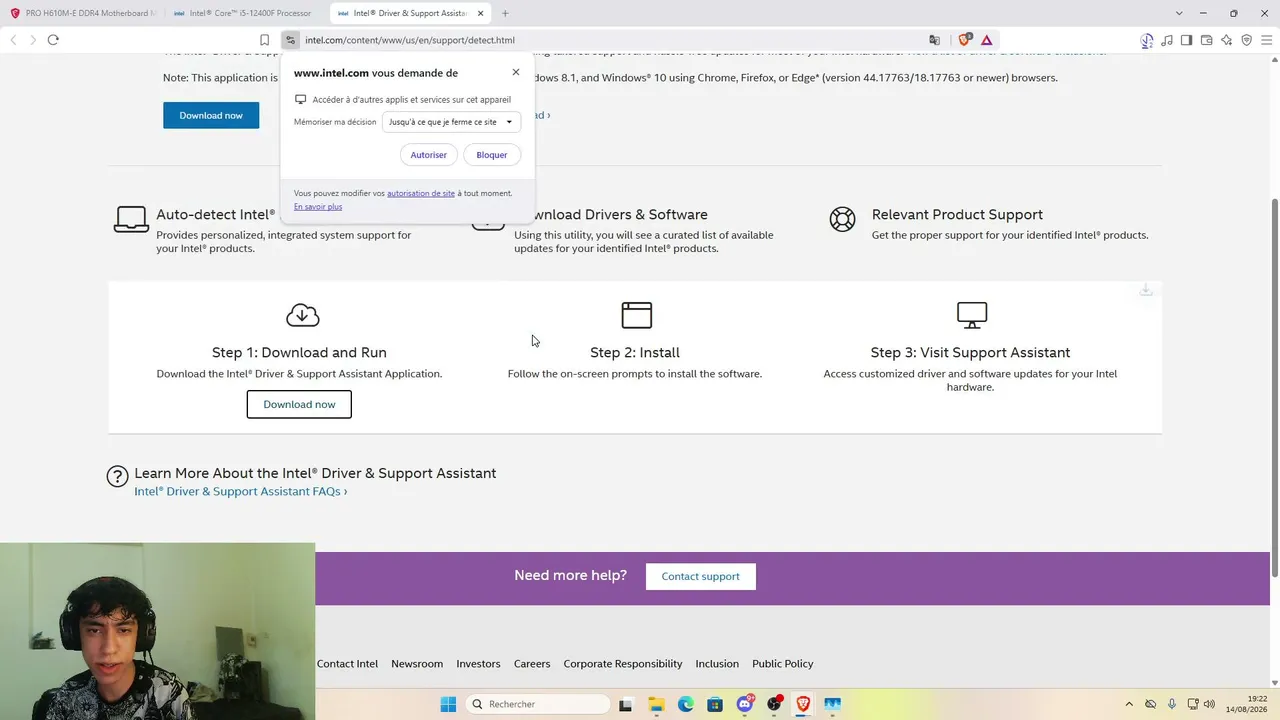1280x720 pixels.
Task: Click the Step 2 Install window icon
Action: coord(637,315)
